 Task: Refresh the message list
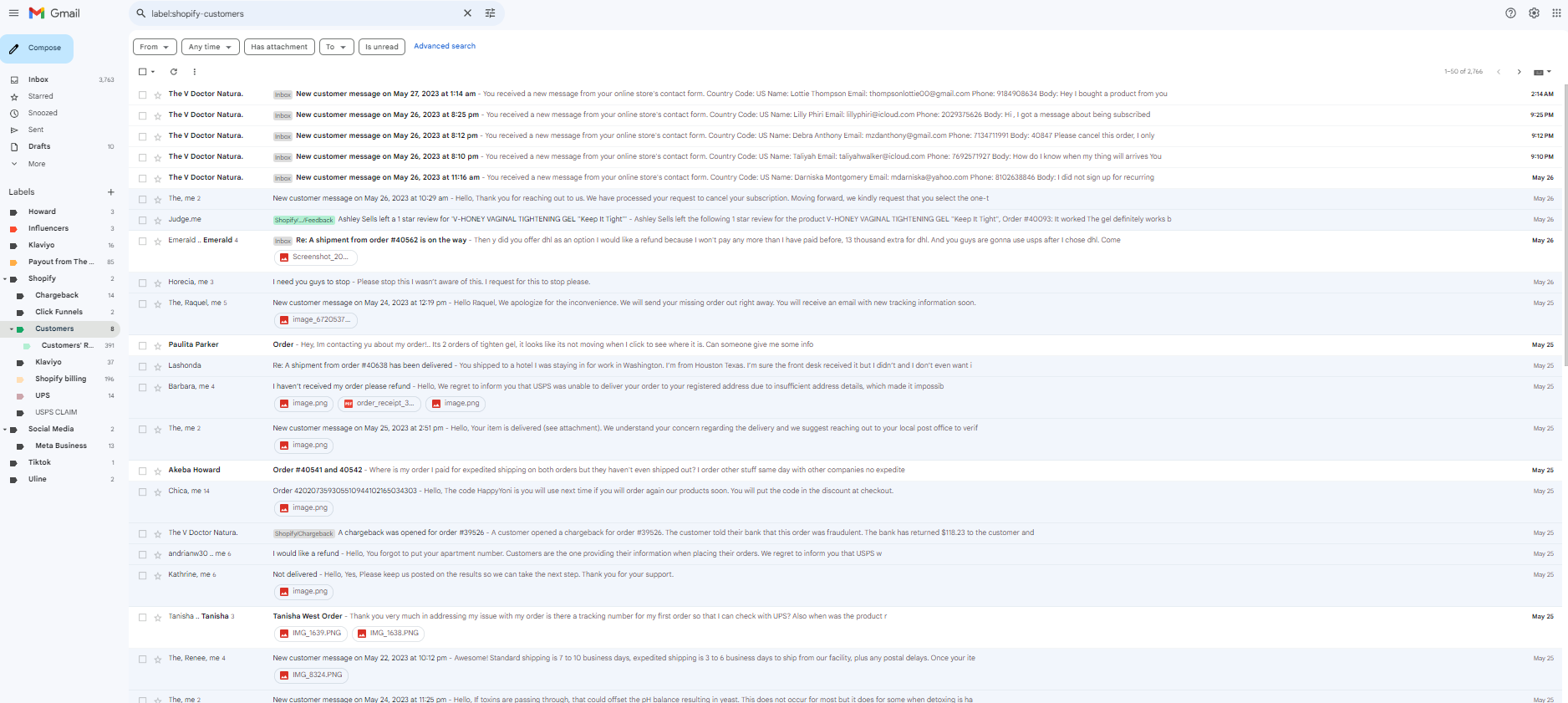(174, 72)
